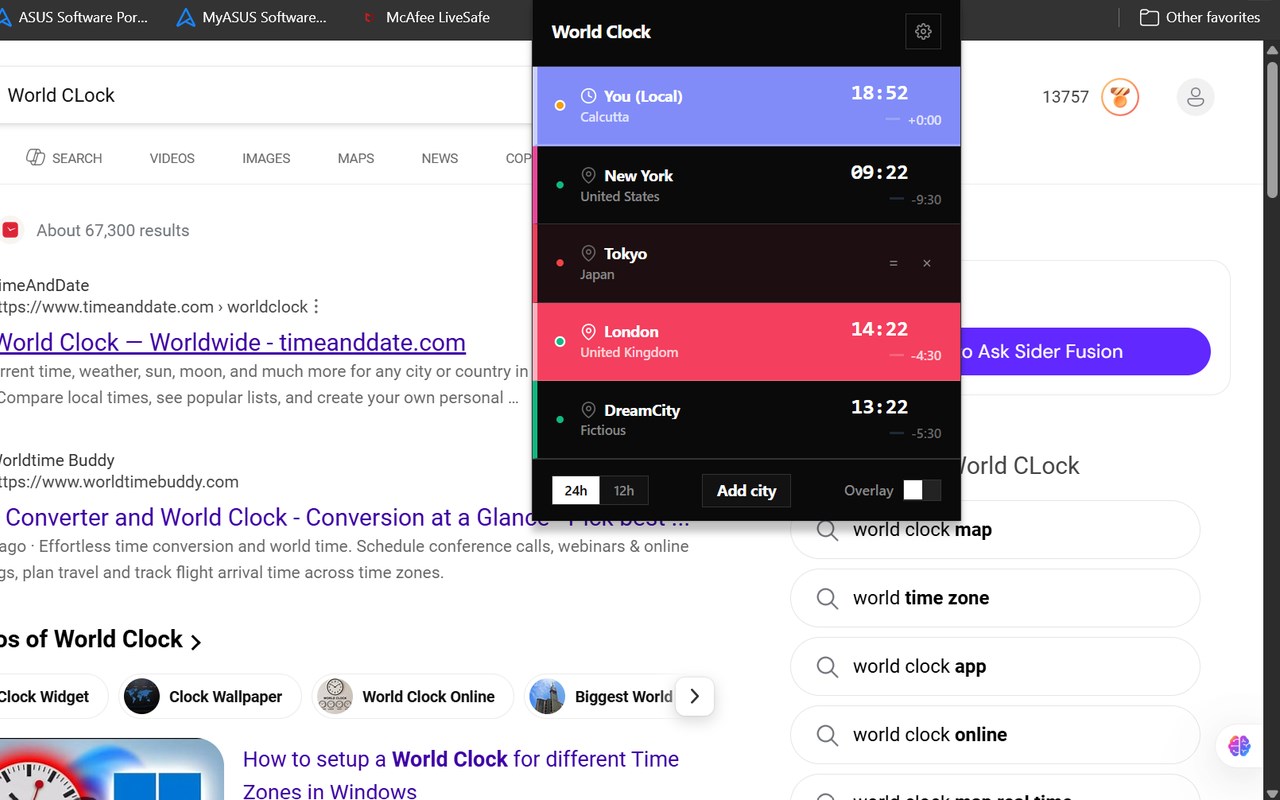Image resolution: width=1280 pixels, height=800 pixels.
Task: Click London's 14:22 time
Action: 880,328
